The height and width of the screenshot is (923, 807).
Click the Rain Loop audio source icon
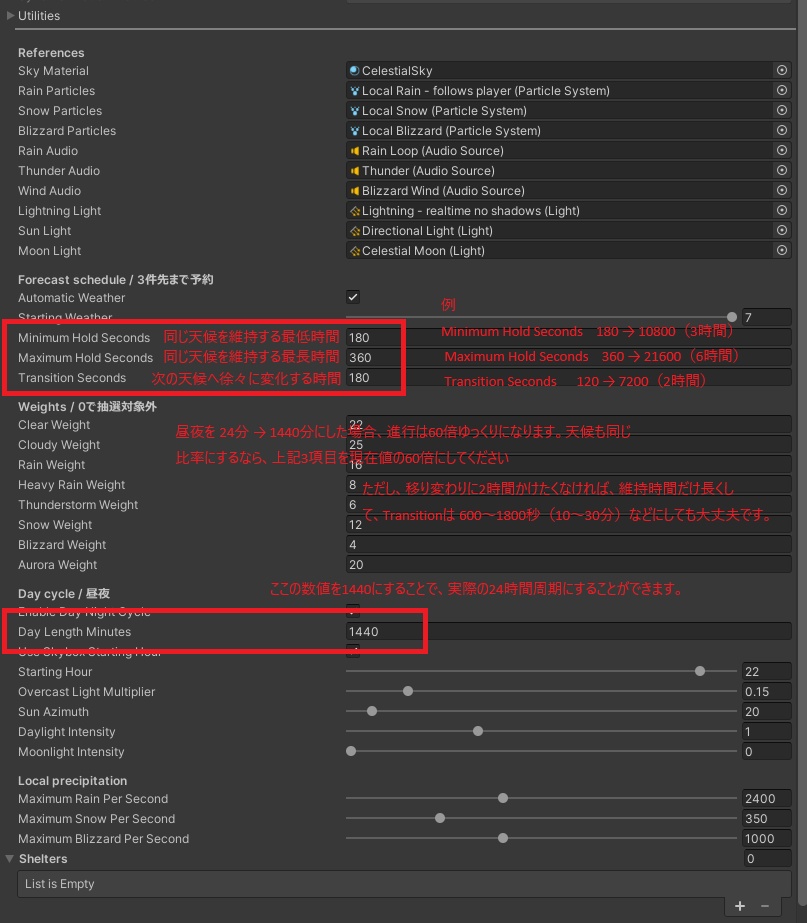(354, 151)
